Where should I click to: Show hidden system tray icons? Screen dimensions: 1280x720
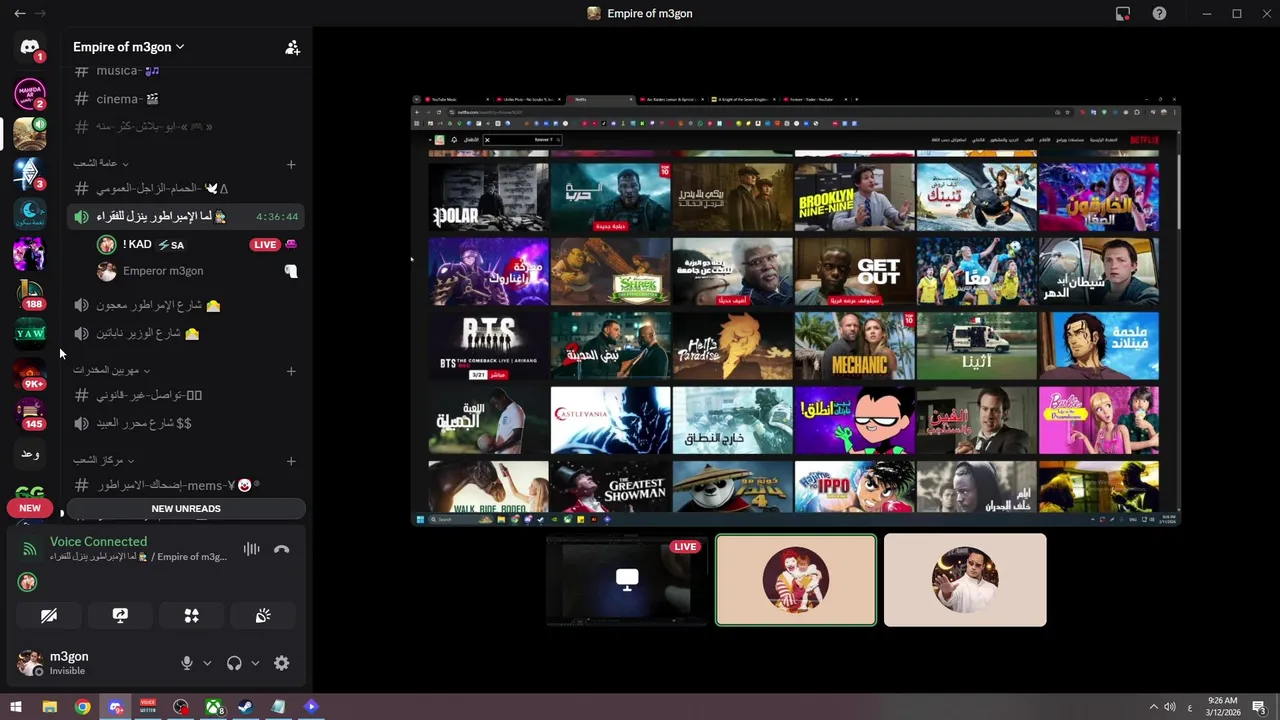coord(1153,707)
